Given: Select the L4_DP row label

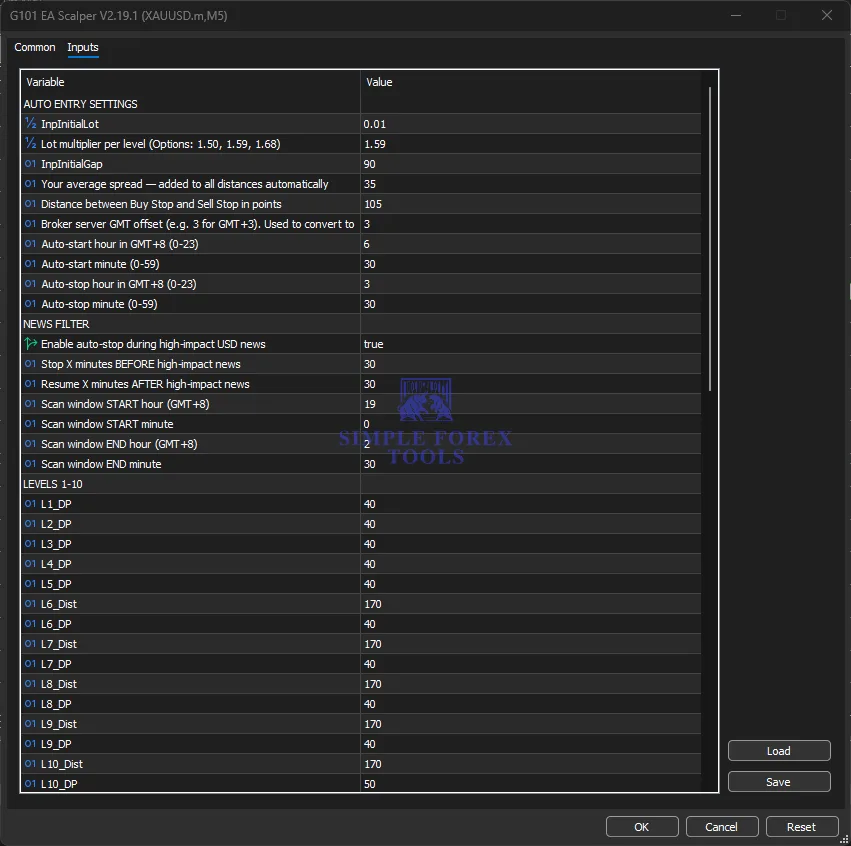Looking at the screenshot, I should coord(56,564).
